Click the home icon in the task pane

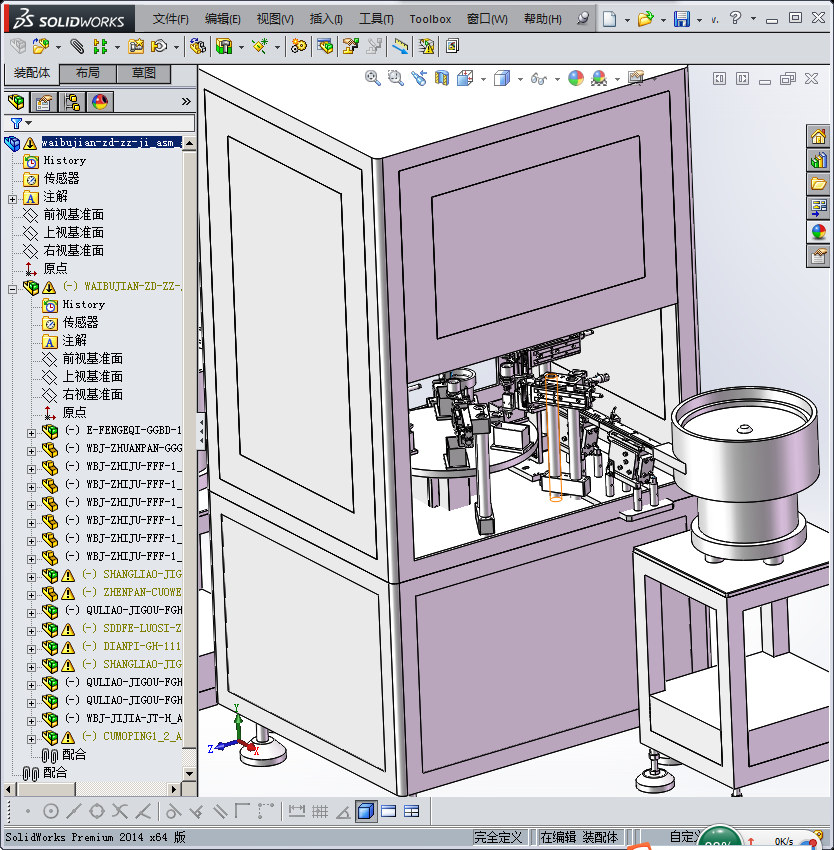pyautogui.click(x=818, y=137)
